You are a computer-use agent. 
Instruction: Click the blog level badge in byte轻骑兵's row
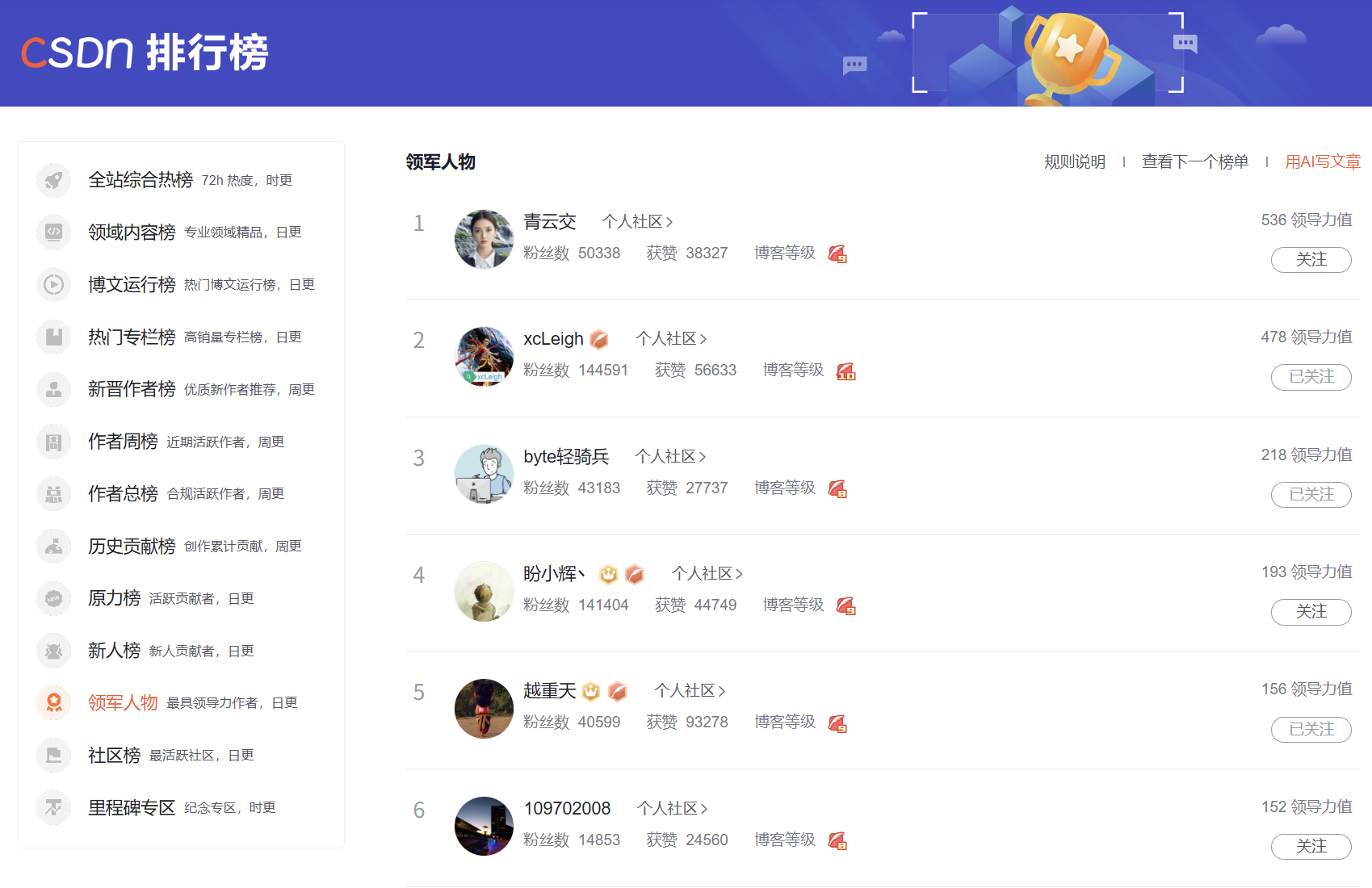coord(837,489)
